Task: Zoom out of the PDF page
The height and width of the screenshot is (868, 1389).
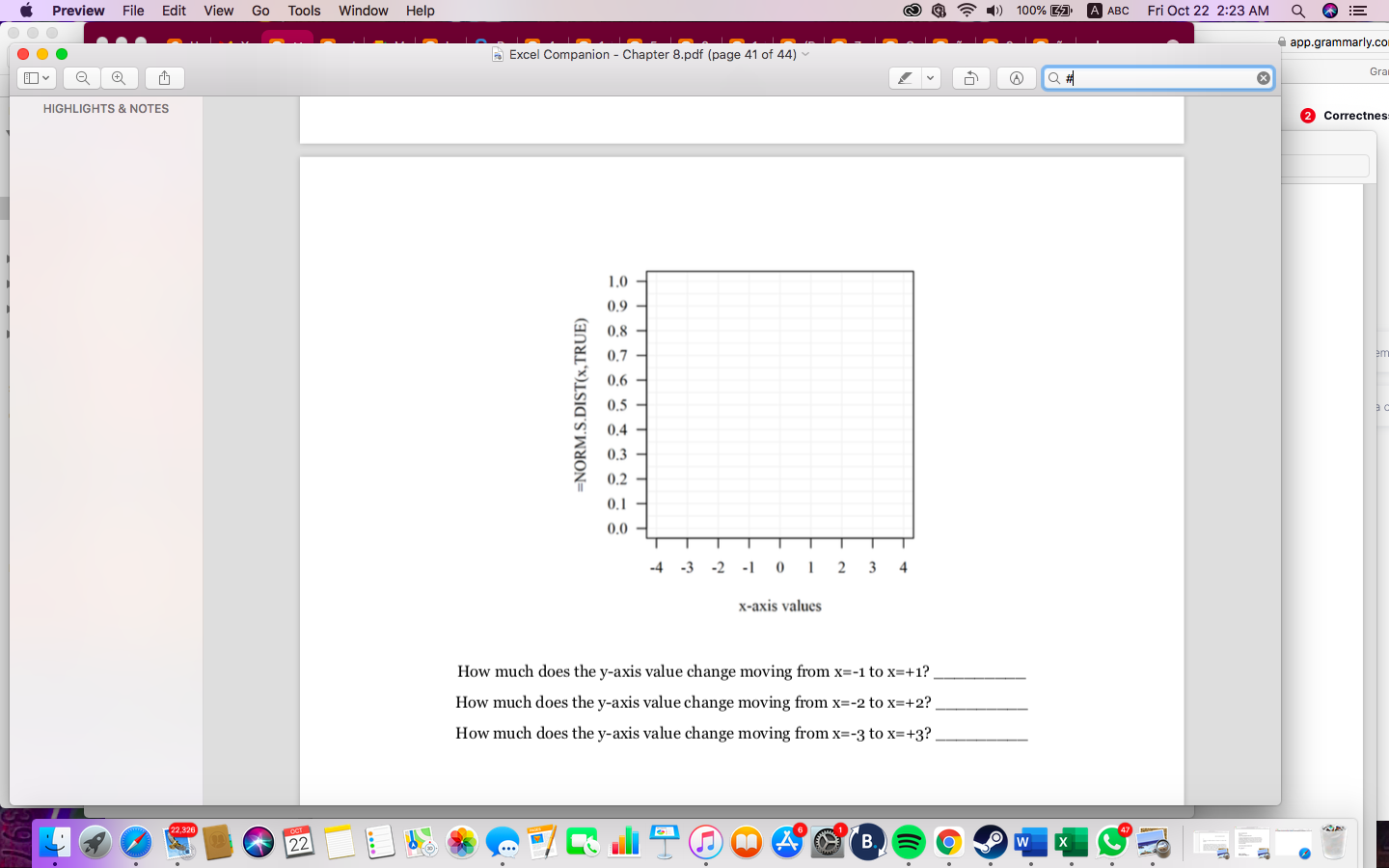Action: click(83, 78)
